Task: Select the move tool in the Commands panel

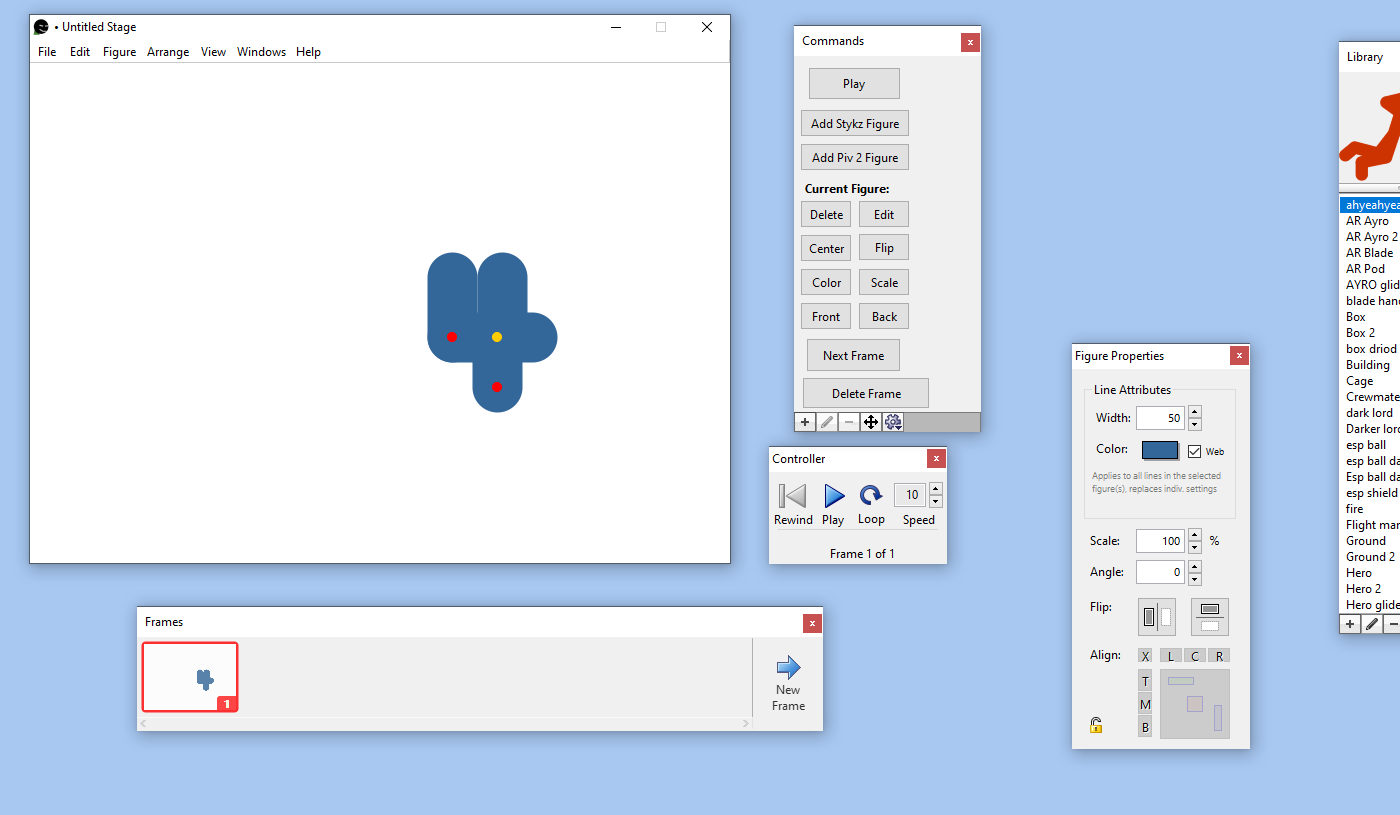Action: tap(871, 421)
